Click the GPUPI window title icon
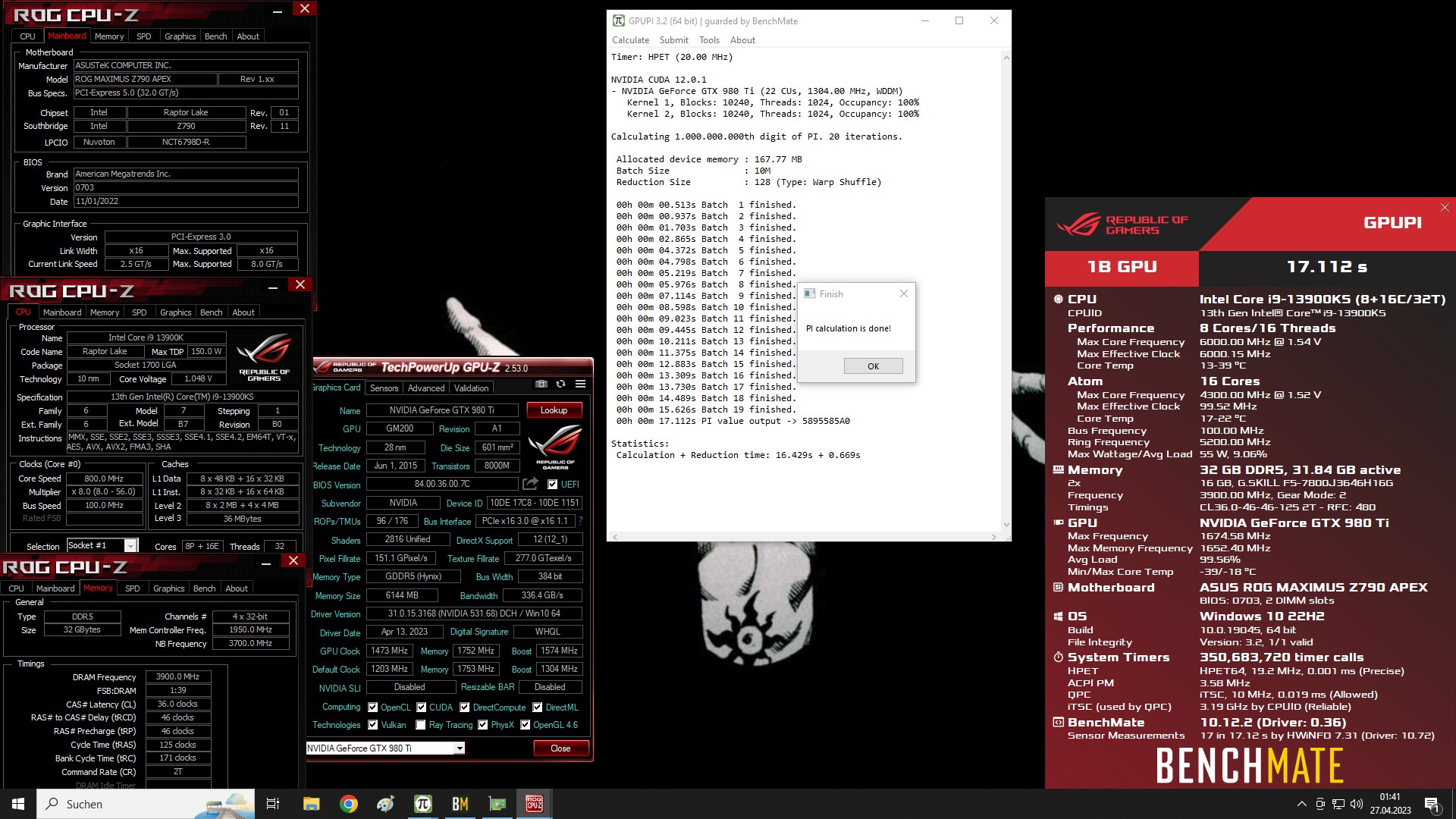 [619, 20]
